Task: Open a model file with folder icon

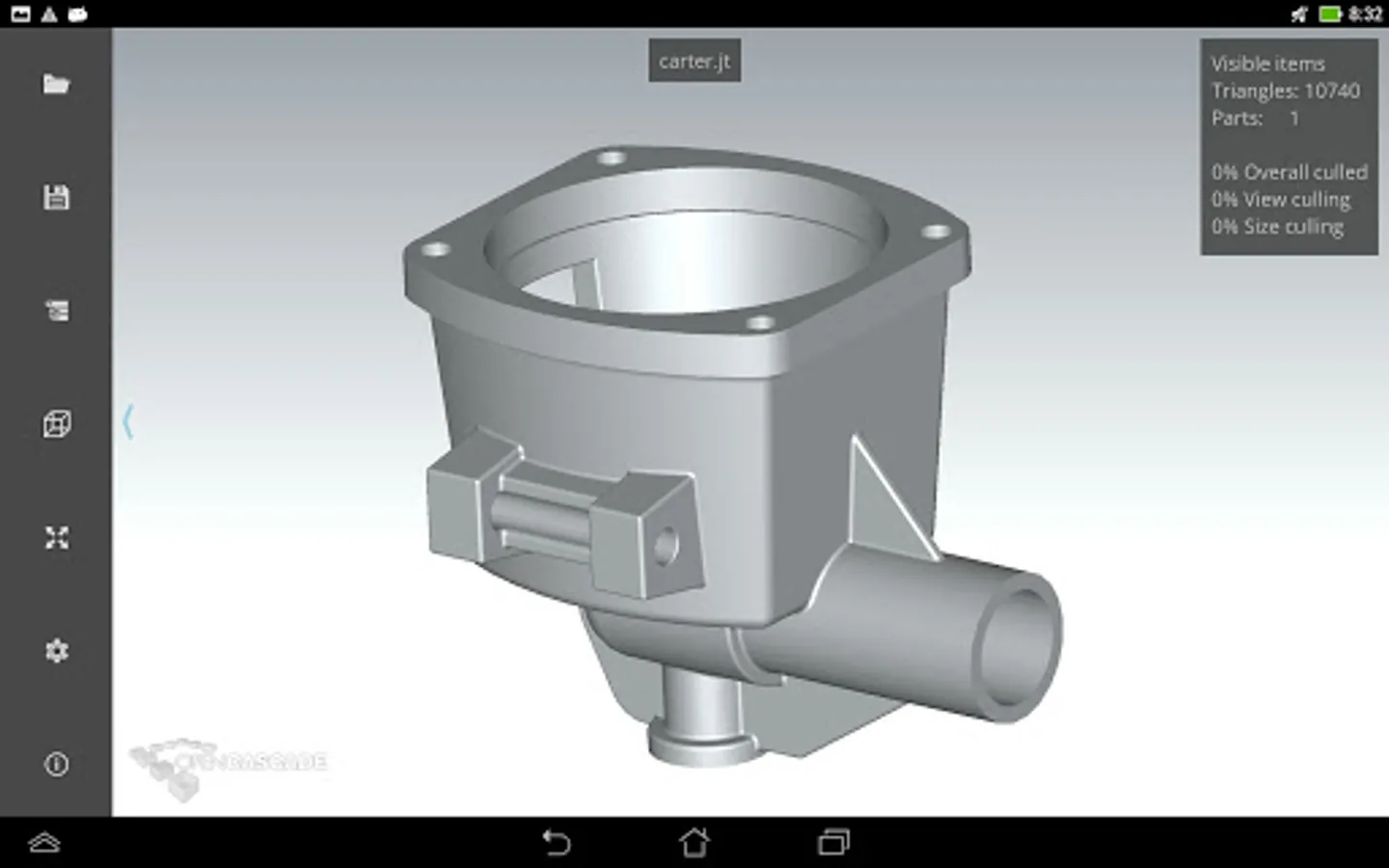Action: tap(56, 85)
